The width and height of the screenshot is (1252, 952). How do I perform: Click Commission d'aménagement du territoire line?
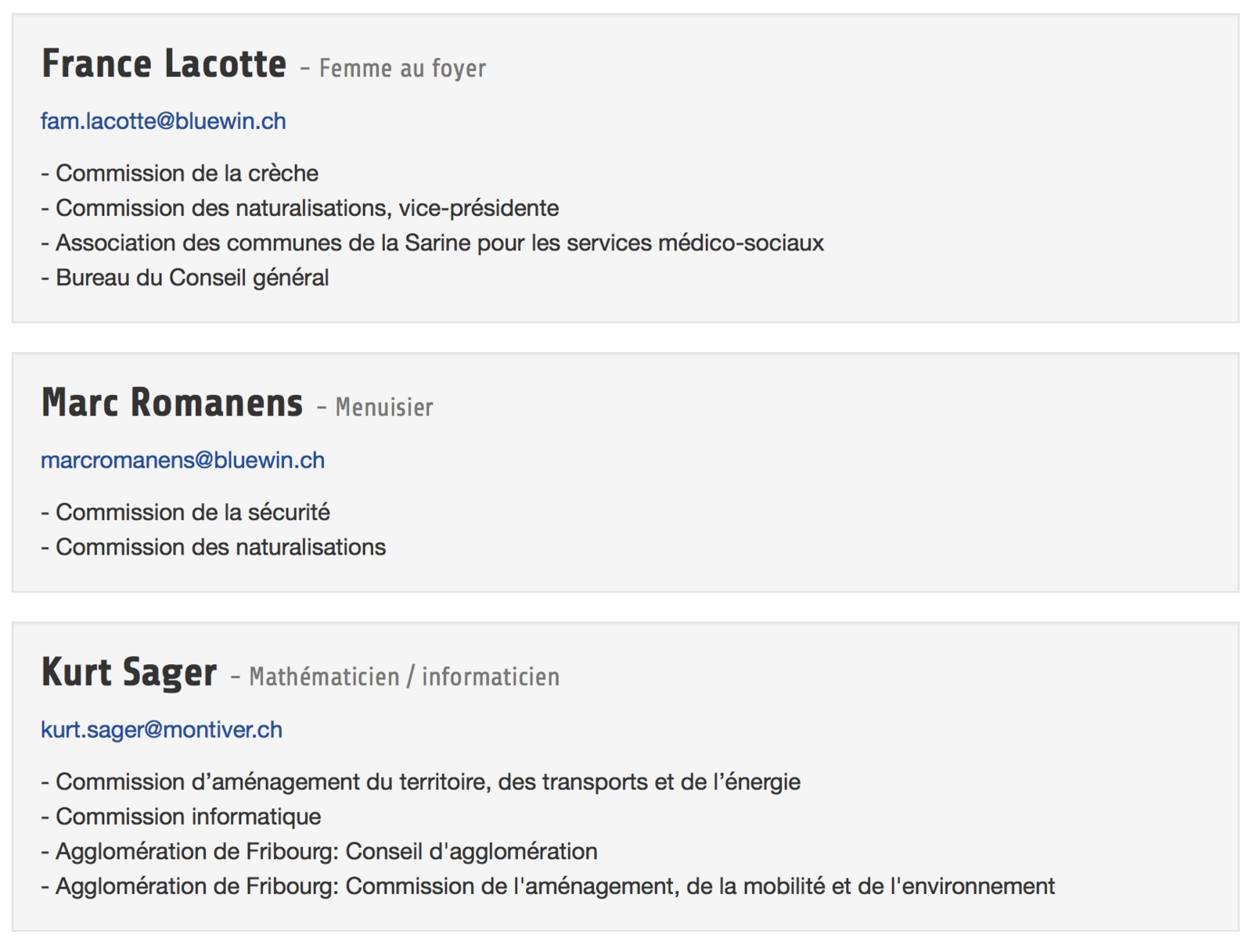420,781
